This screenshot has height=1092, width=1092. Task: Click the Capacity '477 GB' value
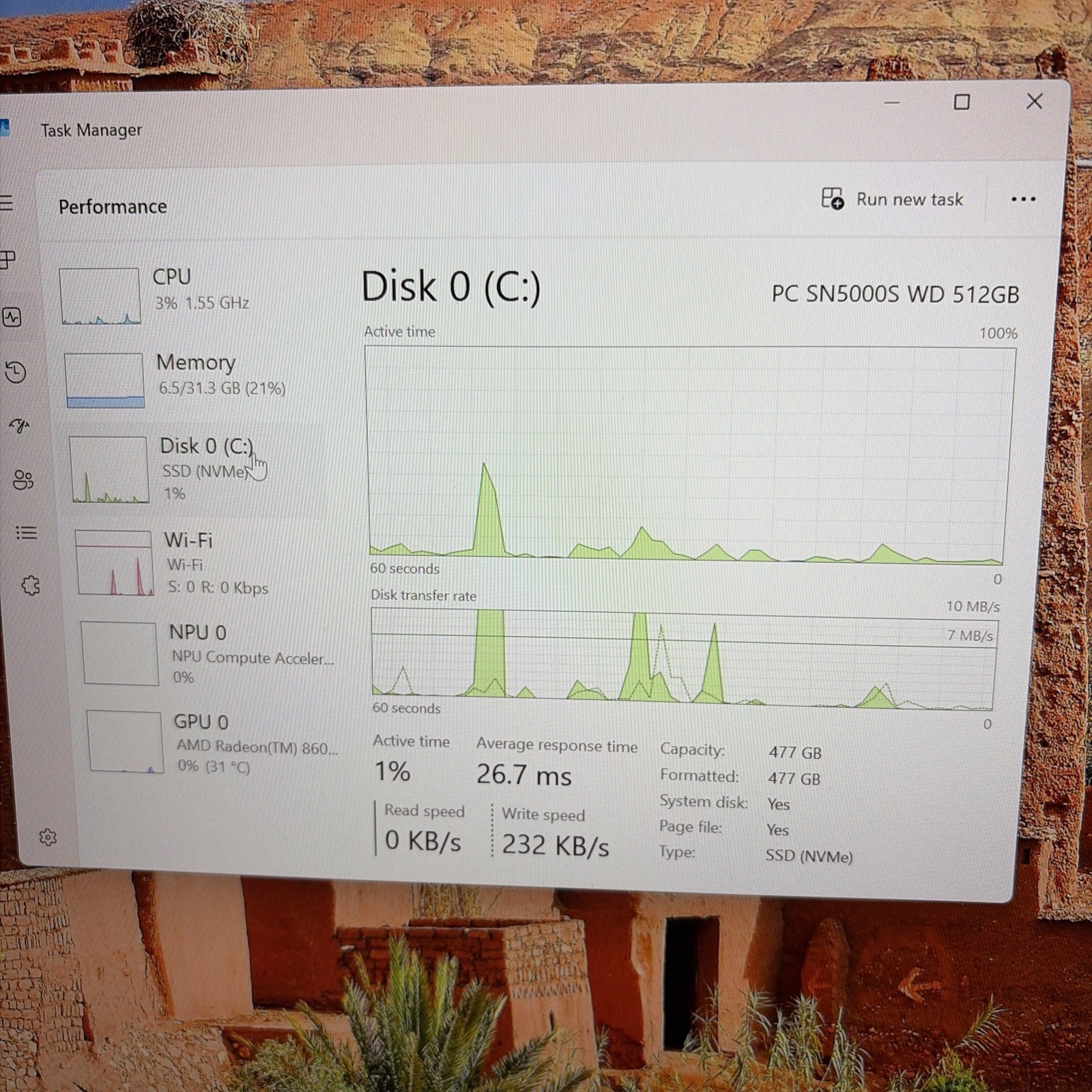tap(794, 752)
